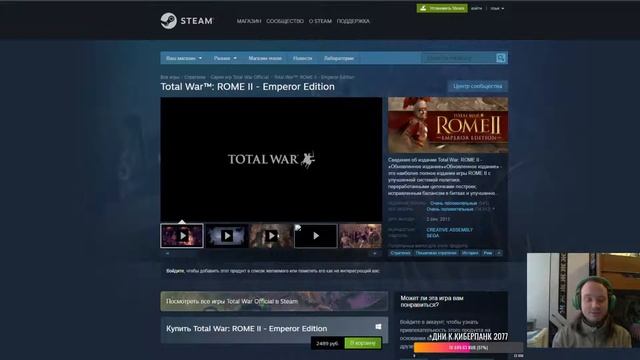Open the CREATIVE ASSEMBLY developer link

(x=449, y=230)
